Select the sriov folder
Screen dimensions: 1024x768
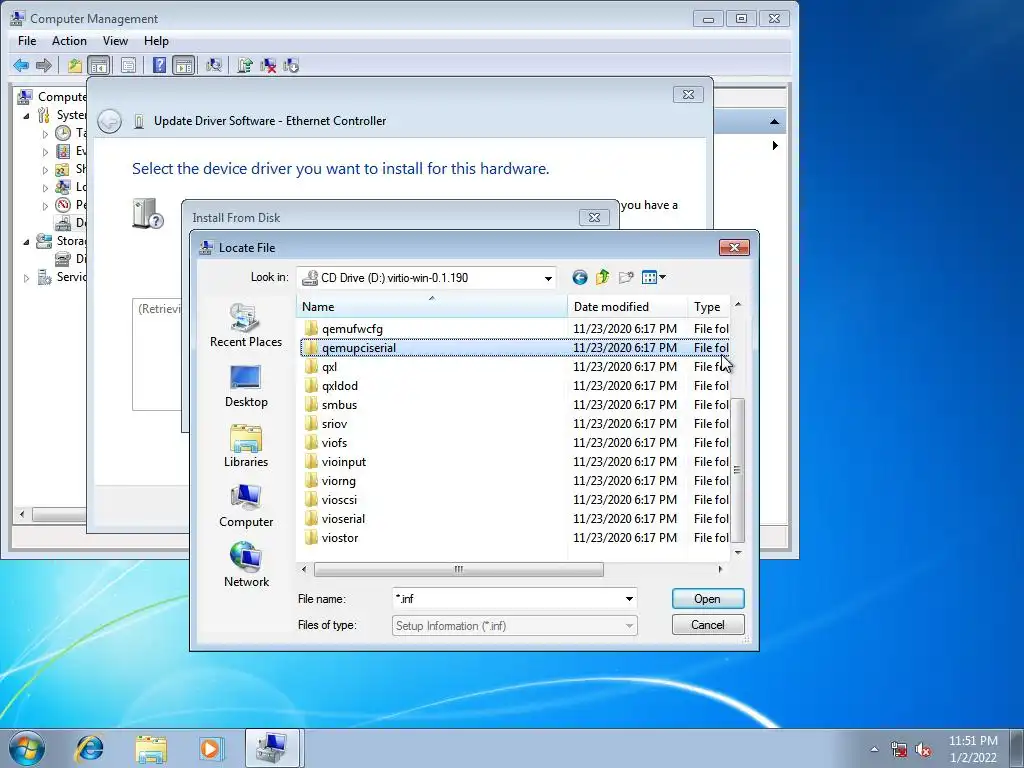point(334,423)
